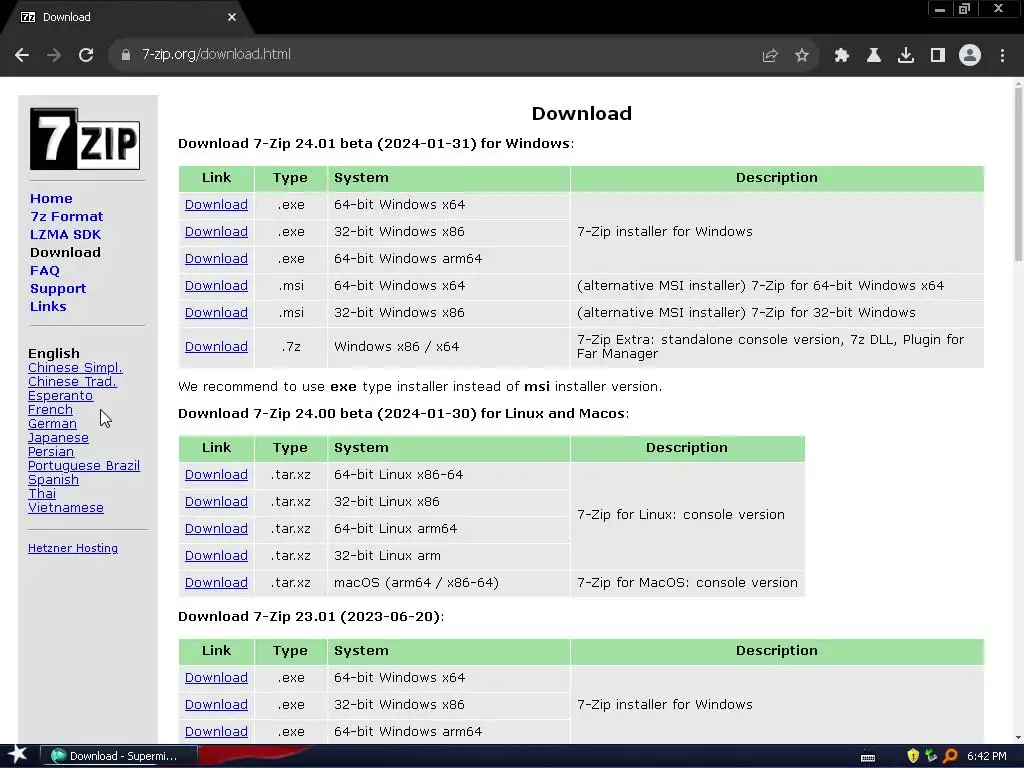Click the yellow shield tray icon
The image size is (1024, 768).
click(913, 756)
